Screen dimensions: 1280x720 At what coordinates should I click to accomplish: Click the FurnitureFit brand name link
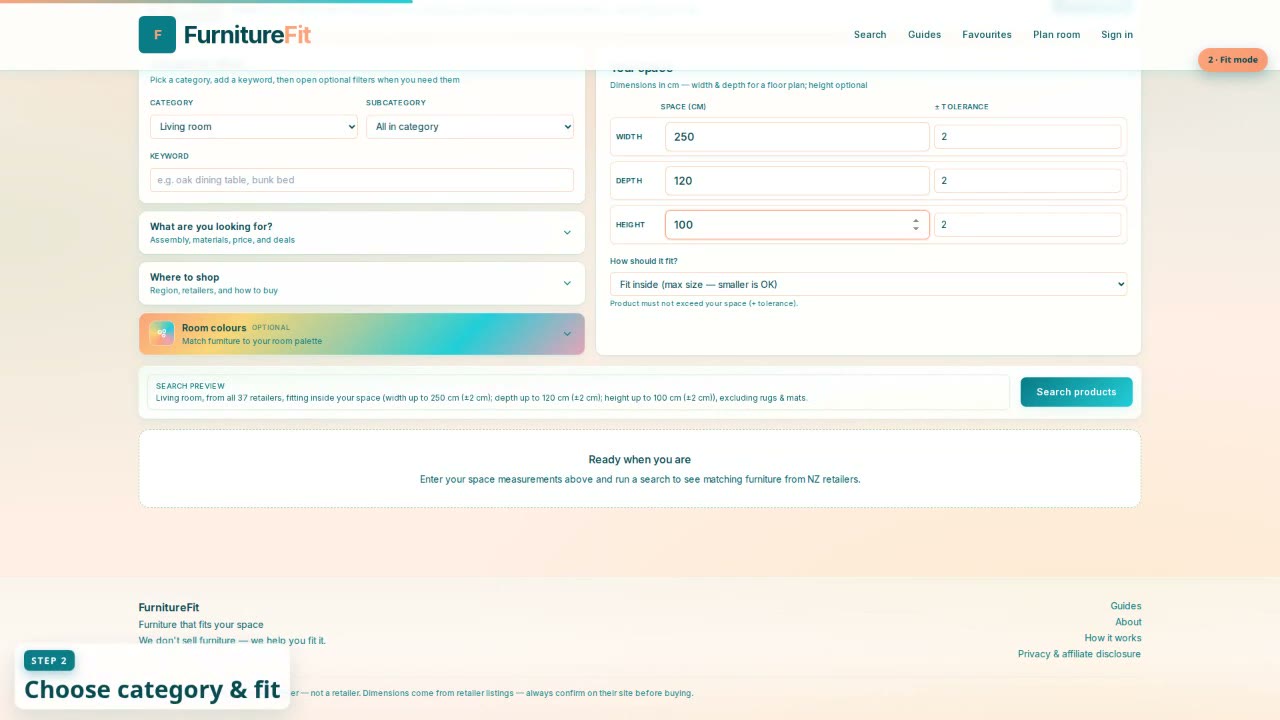(247, 35)
